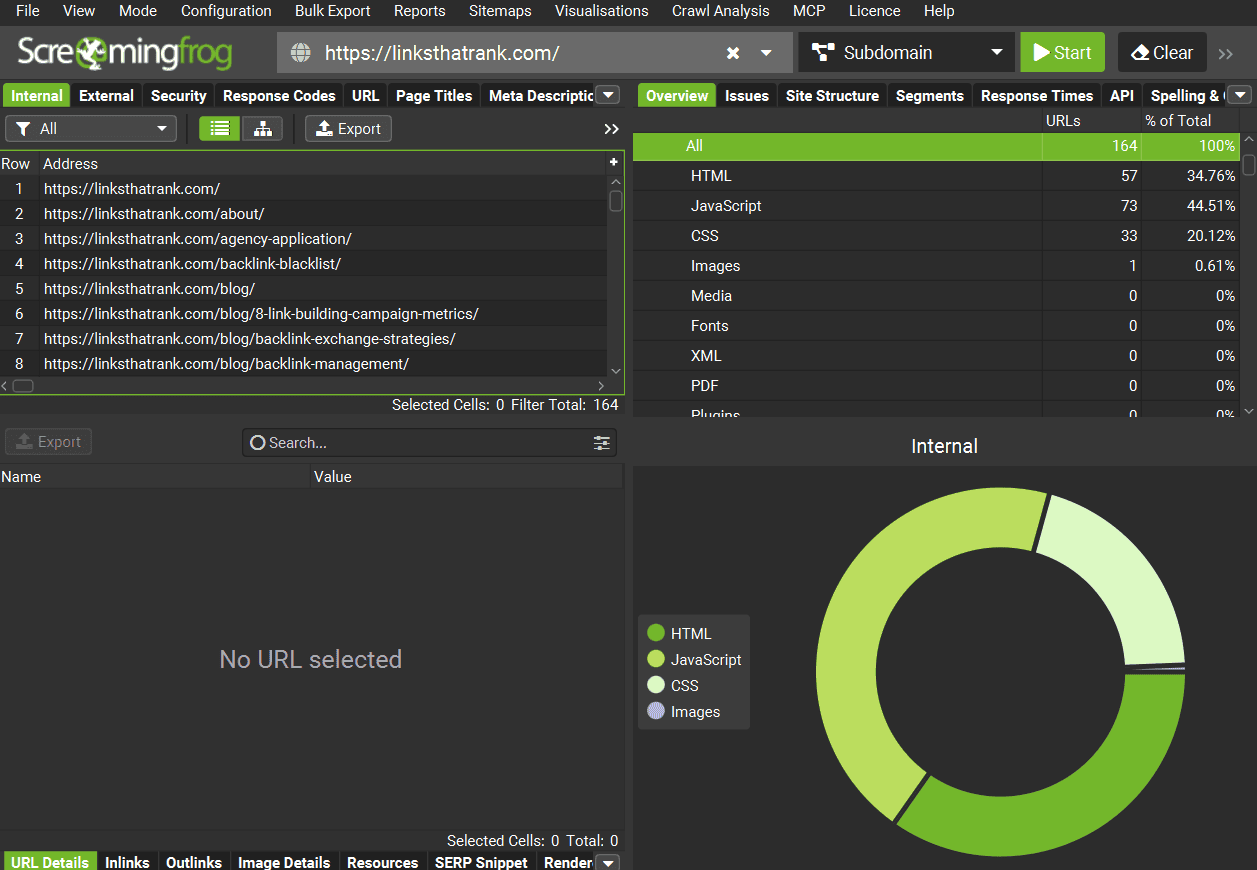Viewport: 1257px width, 870px height.
Task: Start the crawl
Action: (1062, 52)
